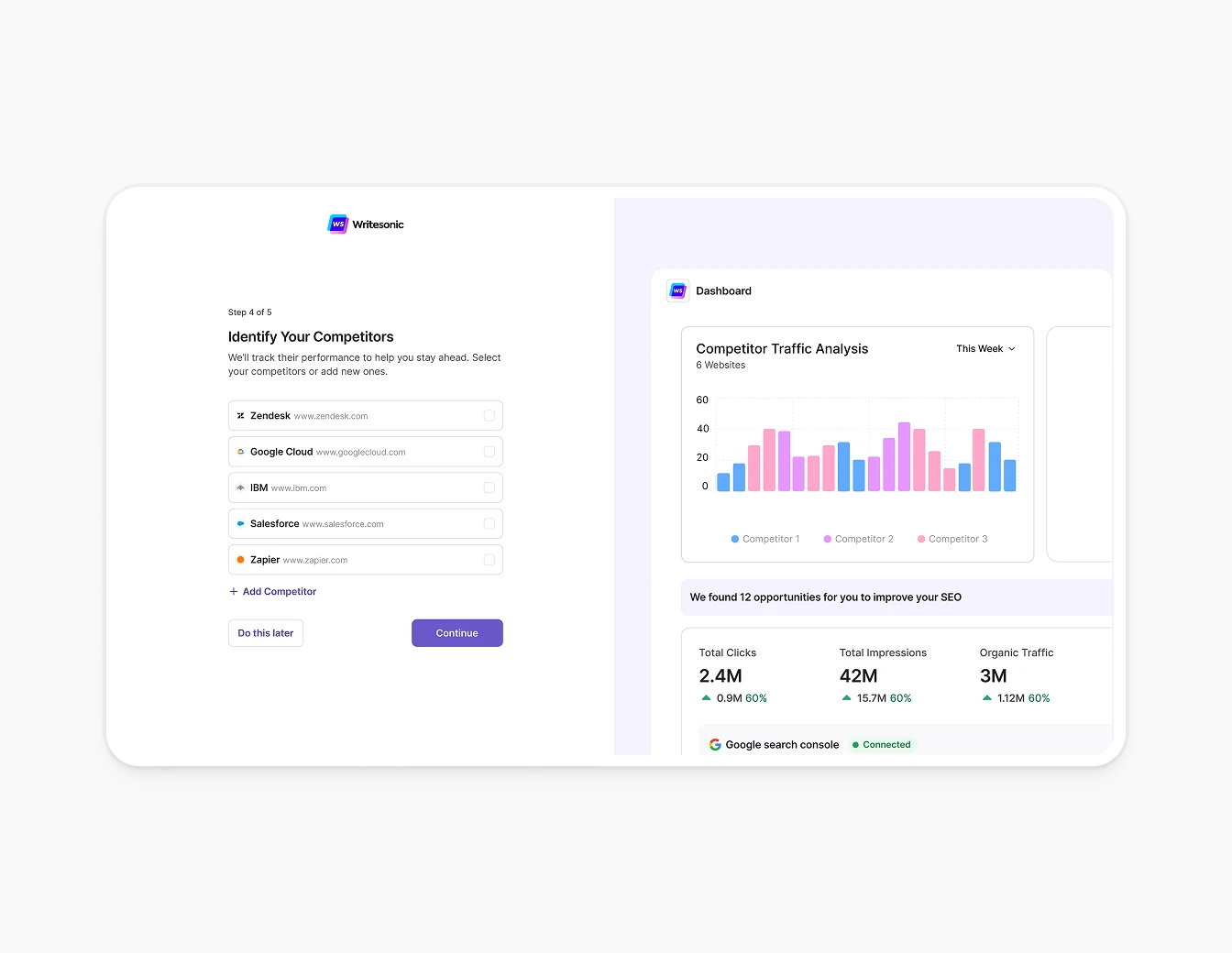This screenshot has height=953, width=1232.
Task: Check the Zendesk competitor checkbox
Action: (489, 415)
